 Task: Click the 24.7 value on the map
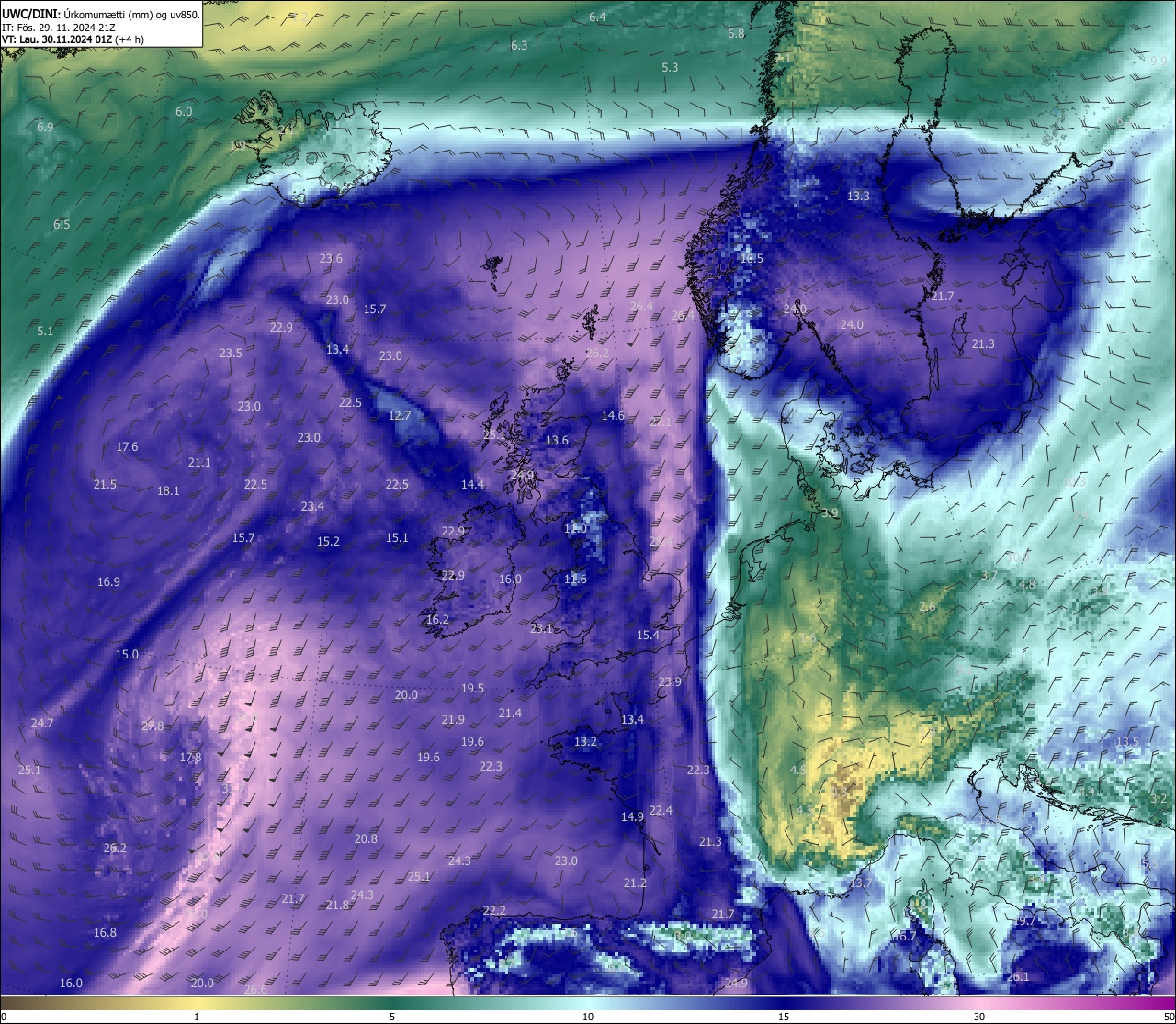[x=42, y=724]
